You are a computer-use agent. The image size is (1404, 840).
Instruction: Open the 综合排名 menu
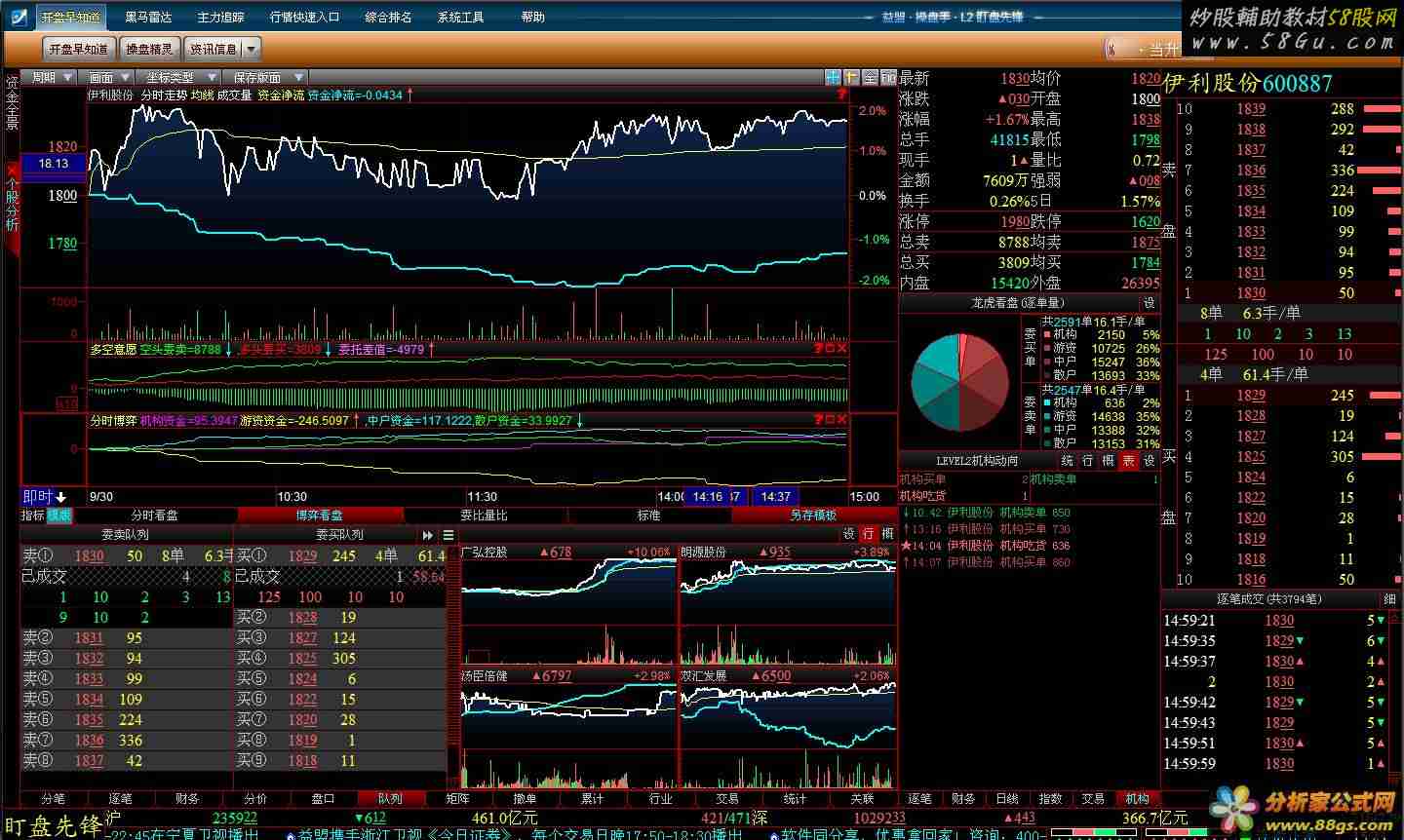pos(389,17)
